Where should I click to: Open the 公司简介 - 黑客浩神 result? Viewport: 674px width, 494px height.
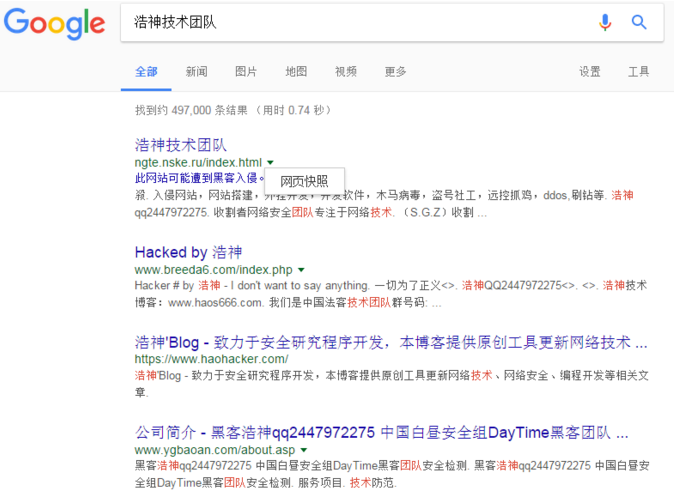(x=382, y=432)
